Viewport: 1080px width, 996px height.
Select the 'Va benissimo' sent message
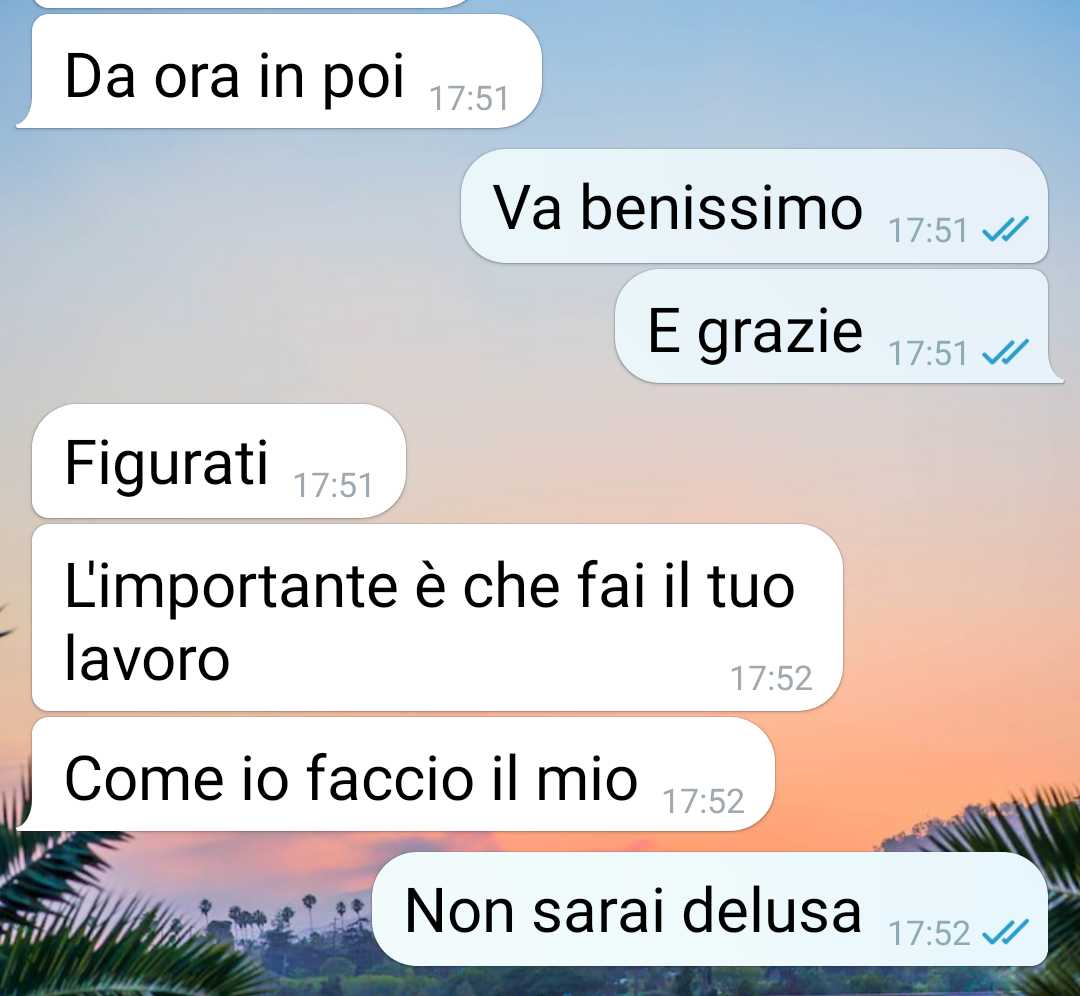point(754,206)
